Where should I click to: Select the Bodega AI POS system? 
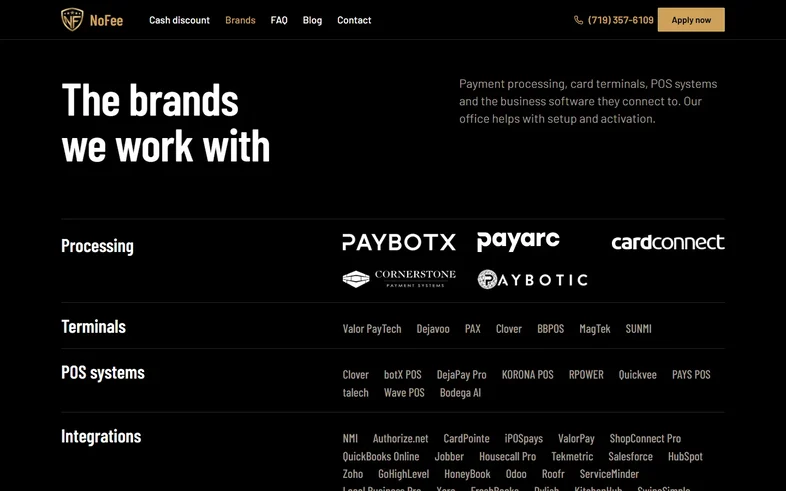point(460,392)
